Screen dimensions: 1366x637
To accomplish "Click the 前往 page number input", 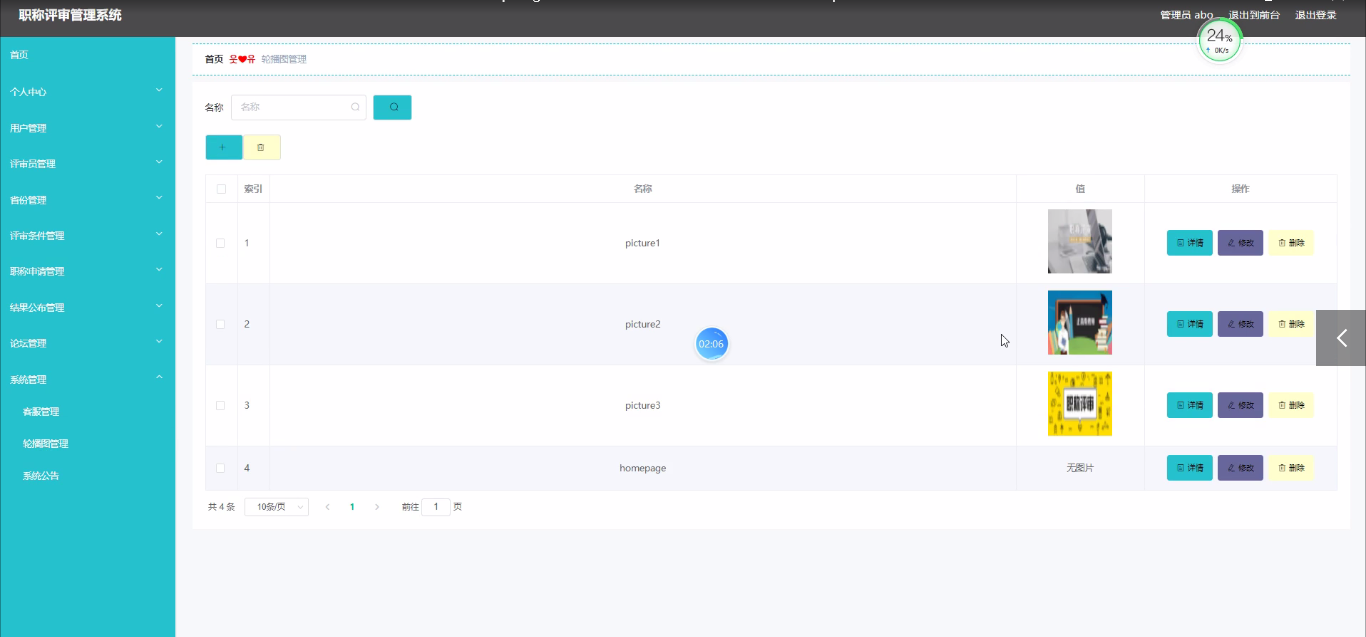I will tap(436, 507).
